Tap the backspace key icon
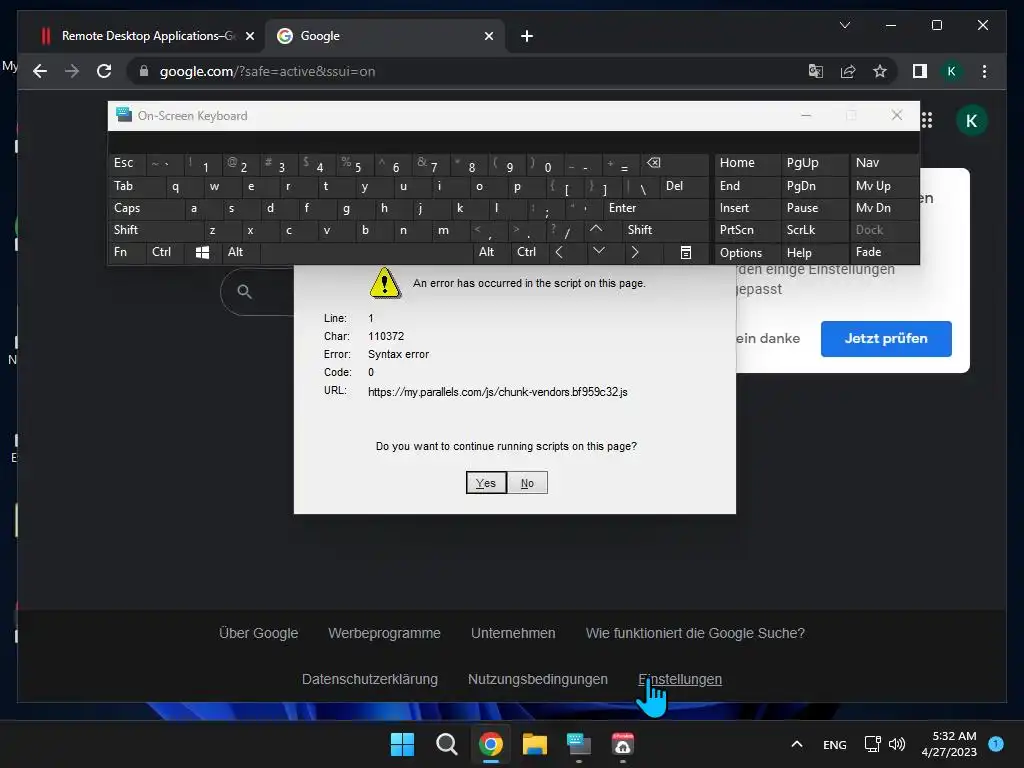1024x768 pixels. pyautogui.click(x=675, y=163)
